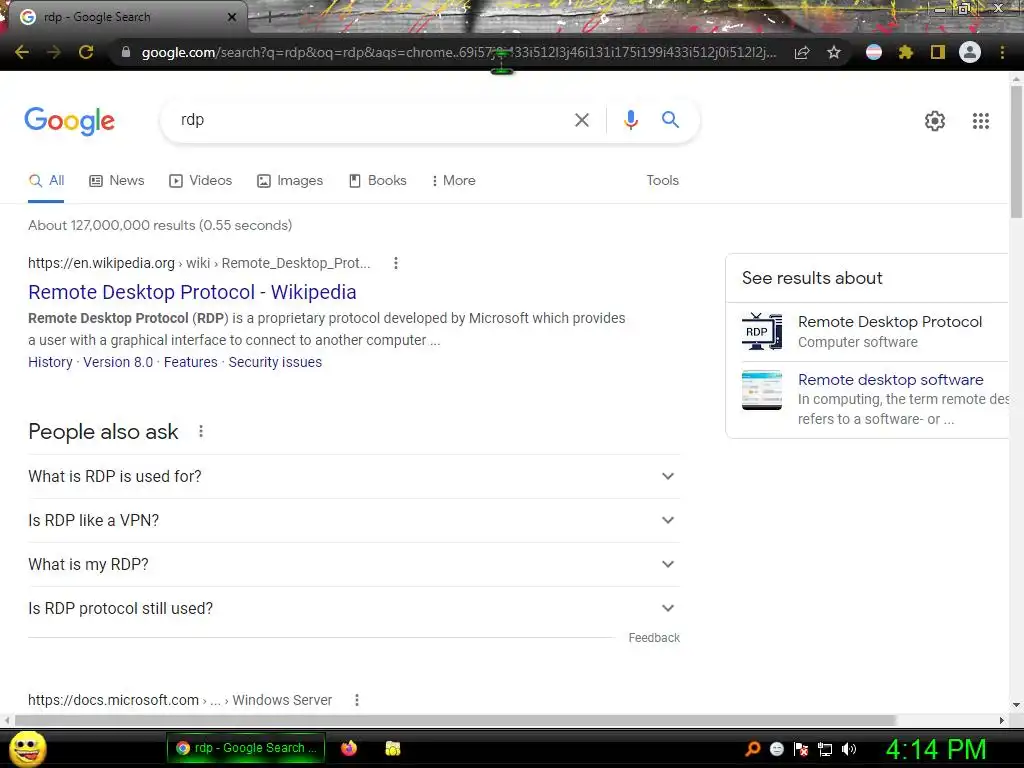1024x768 pixels.
Task: Reload the page with refresh icon
Action: 86,52
